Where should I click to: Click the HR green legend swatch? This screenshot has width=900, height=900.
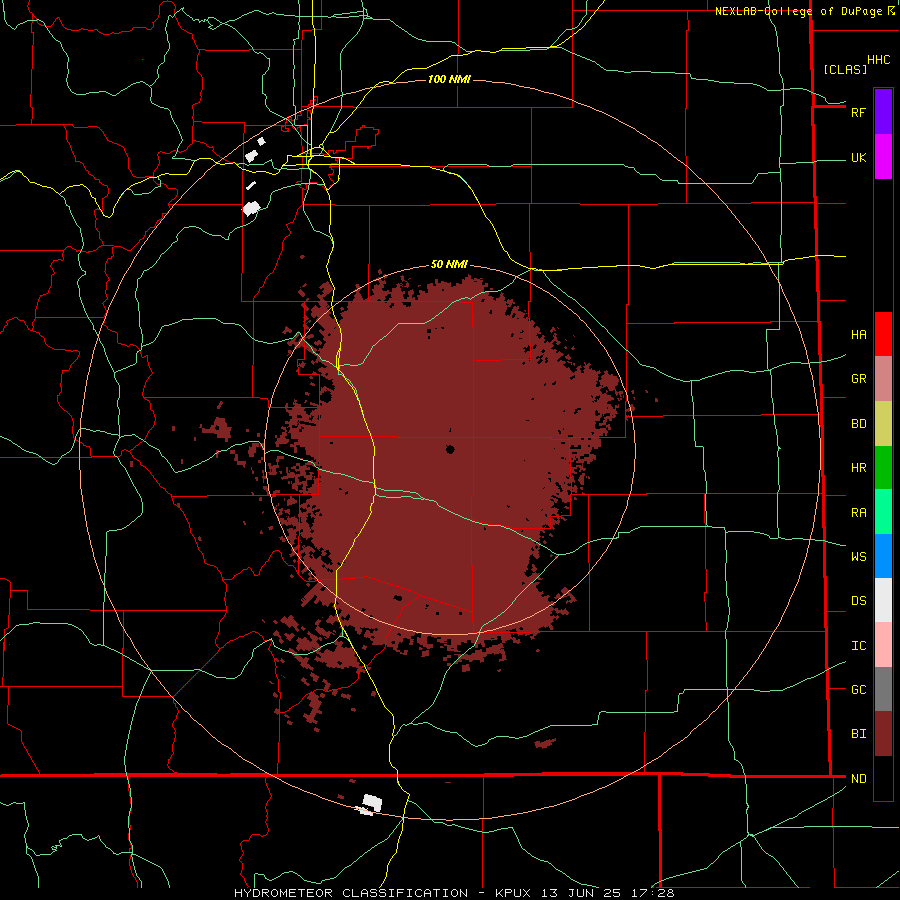(x=883, y=467)
